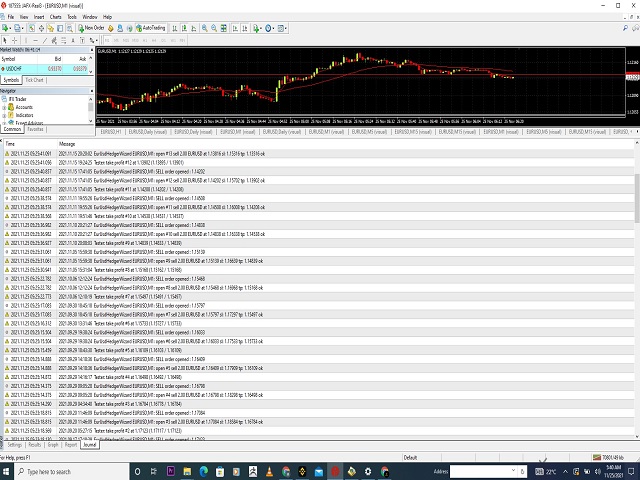Switch chart to Candlesticks mode

pos(184,28)
